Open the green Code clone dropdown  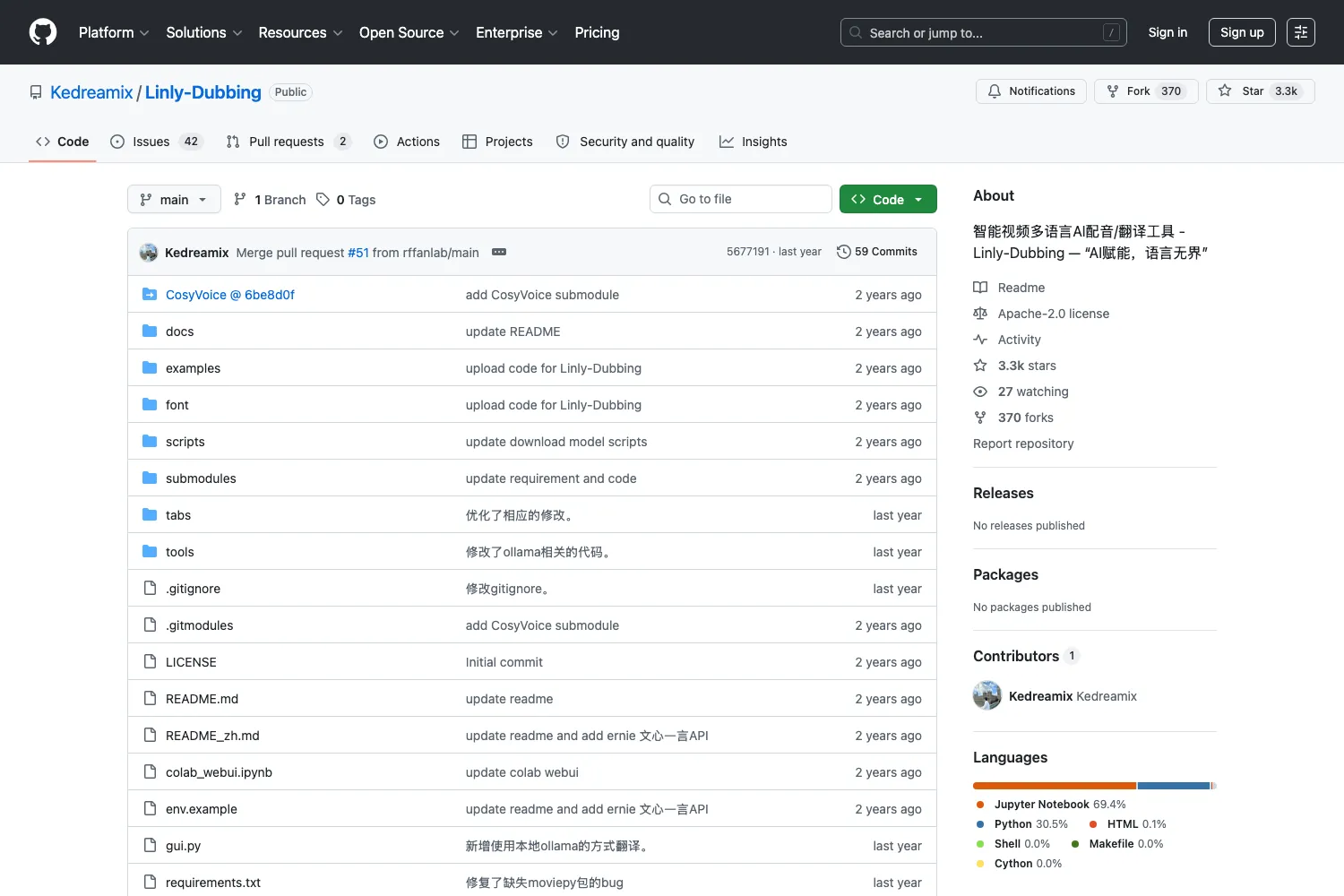click(x=888, y=199)
